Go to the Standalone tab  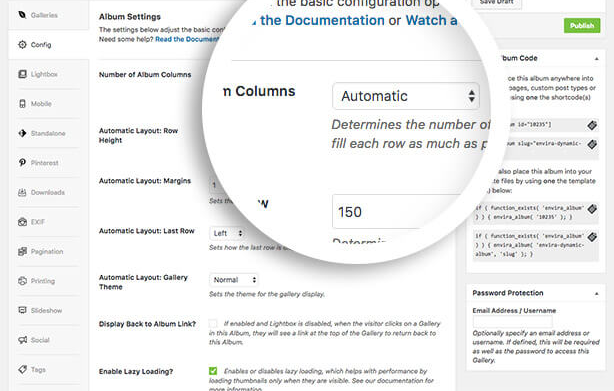pyautogui.click(x=49, y=133)
